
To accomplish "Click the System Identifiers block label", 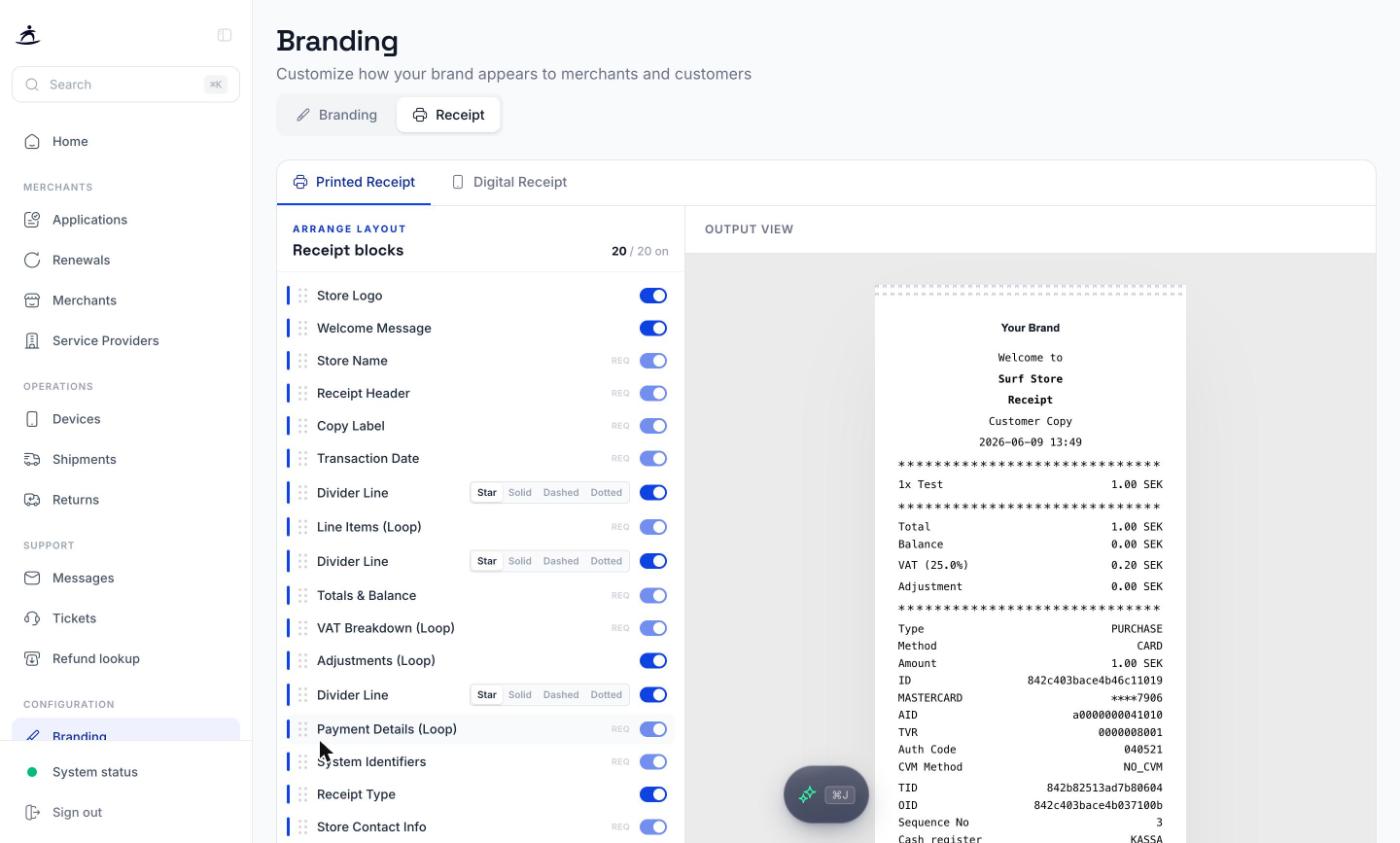I will [x=371, y=762].
